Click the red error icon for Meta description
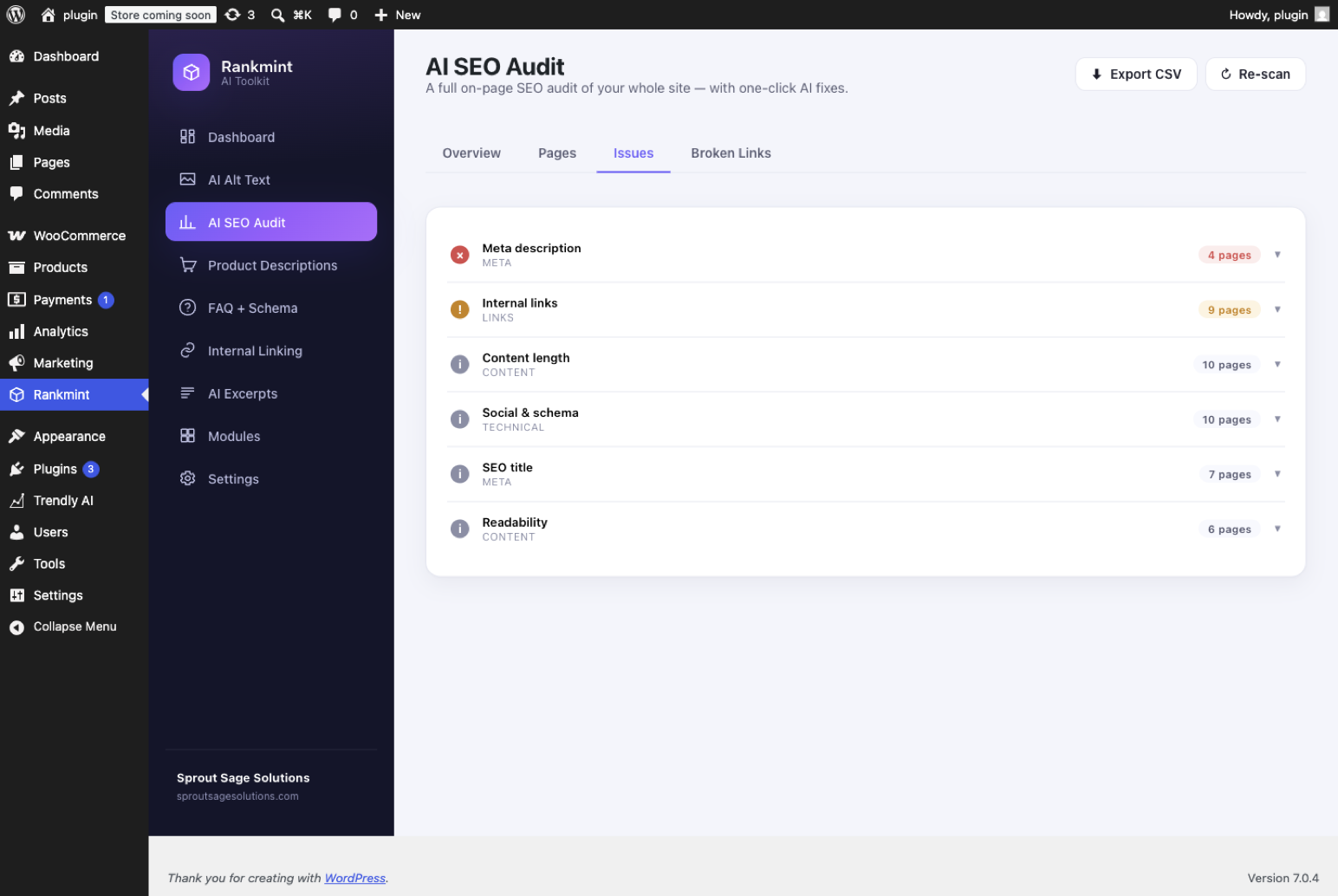Screen dimensions: 1338x896 pos(460,255)
